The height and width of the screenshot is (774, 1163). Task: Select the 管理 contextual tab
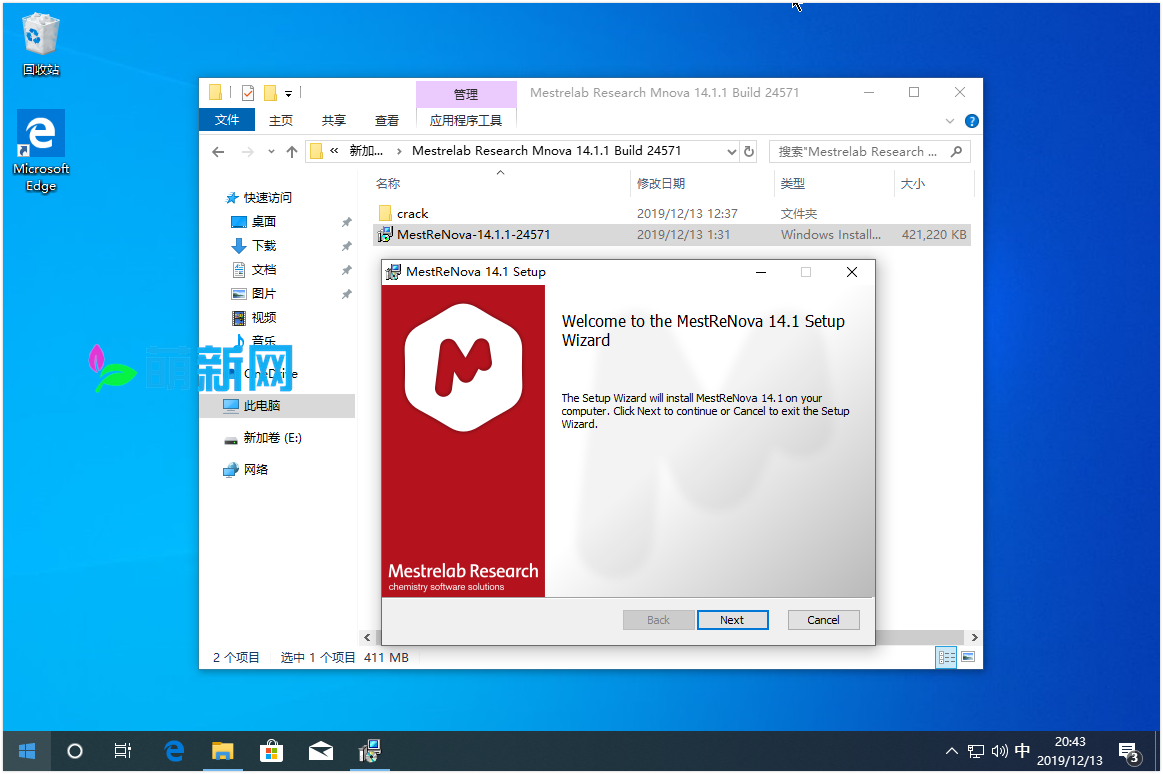click(466, 94)
